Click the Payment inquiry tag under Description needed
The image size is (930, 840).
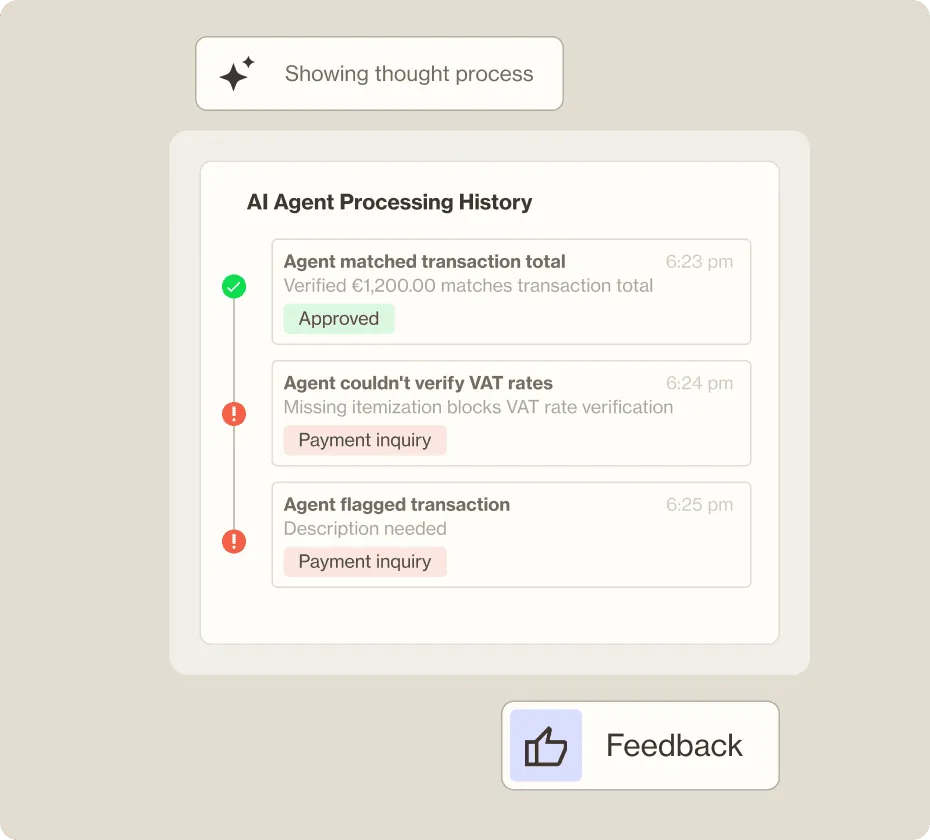pyautogui.click(x=365, y=562)
